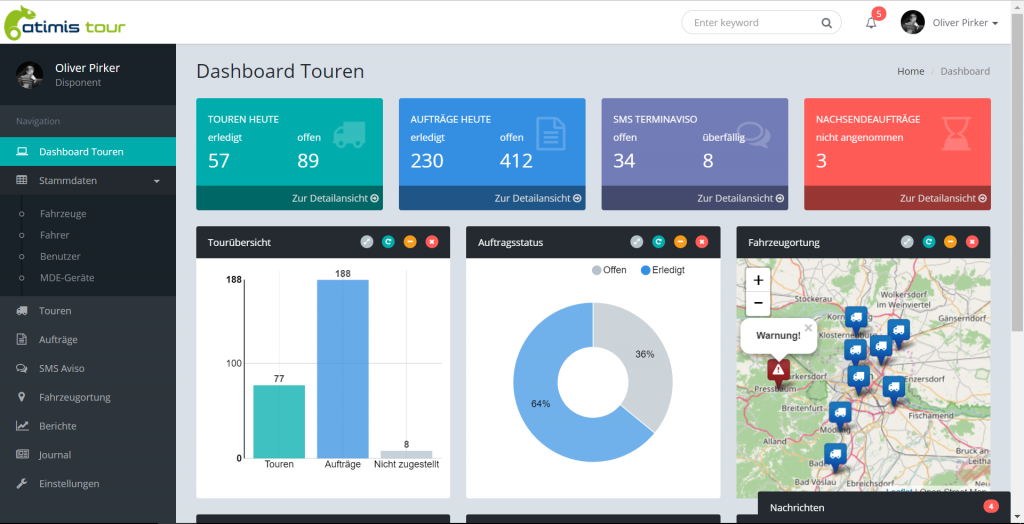Viewport: 1024px width, 524px height.
Task: Refresh the Tourübersicht panel
Action: pos(389,242)
